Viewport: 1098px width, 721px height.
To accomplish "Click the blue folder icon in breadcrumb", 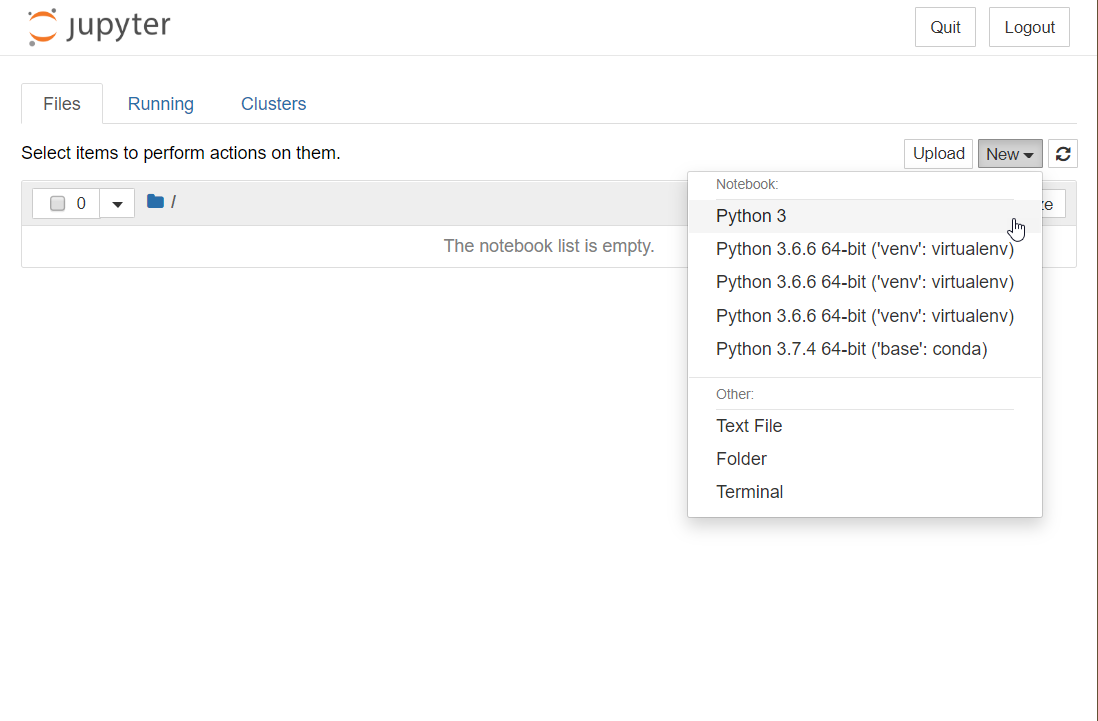I will click(155, 201).
